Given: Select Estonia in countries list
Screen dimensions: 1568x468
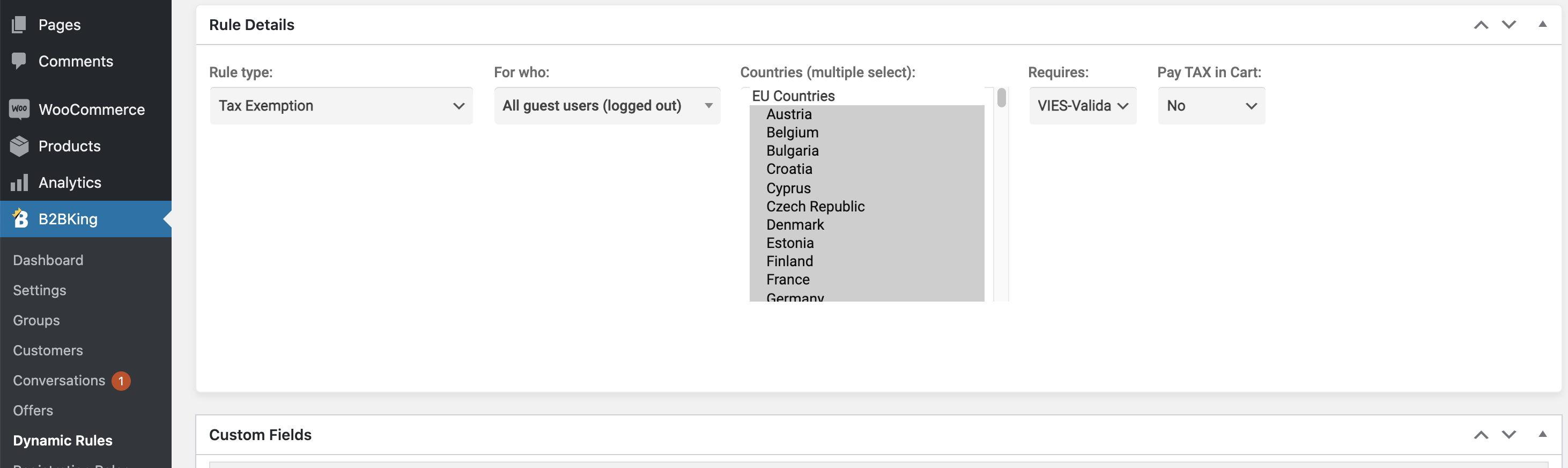Looking at the screenshot, I should [866, 243].
